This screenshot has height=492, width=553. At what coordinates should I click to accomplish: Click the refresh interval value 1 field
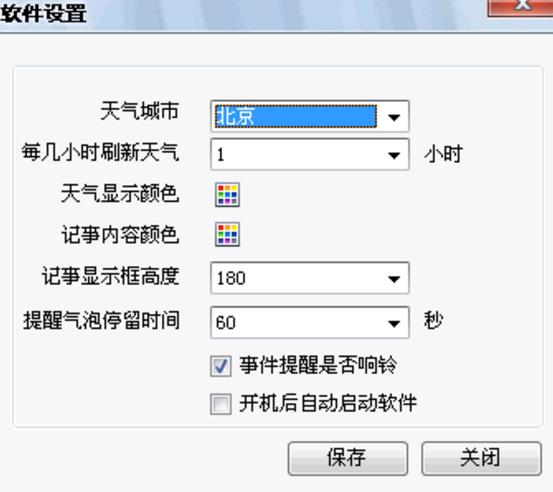point(296,154)
